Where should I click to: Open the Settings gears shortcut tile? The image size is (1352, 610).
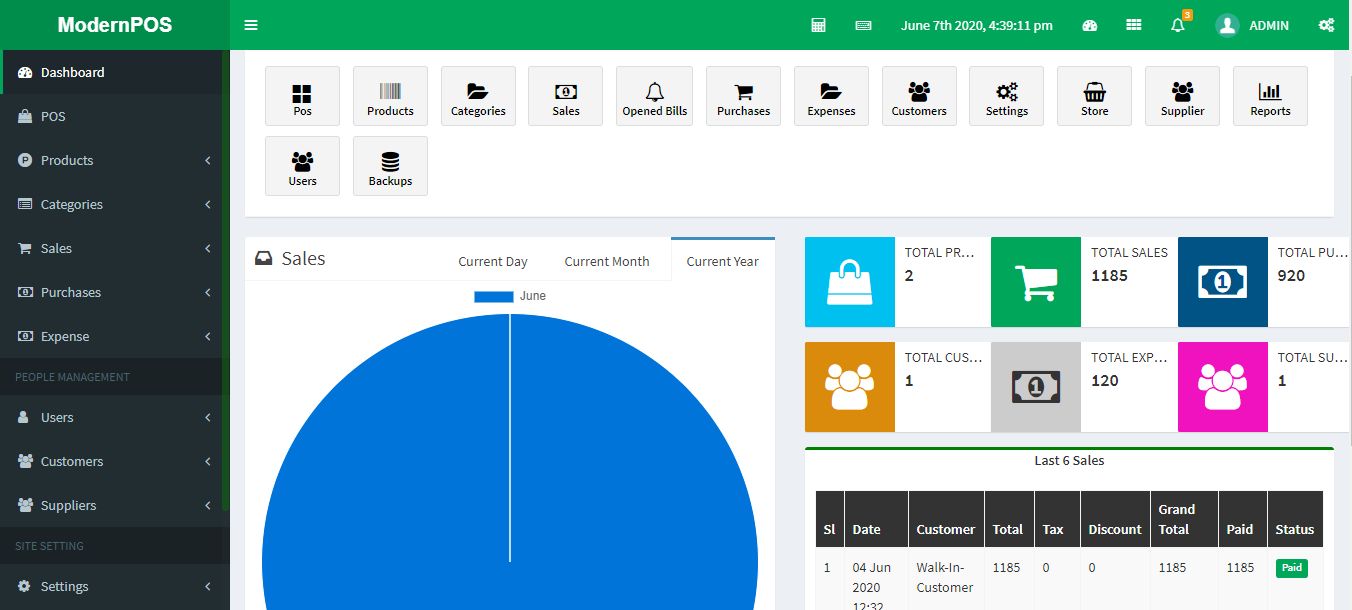coord(1007,96)
